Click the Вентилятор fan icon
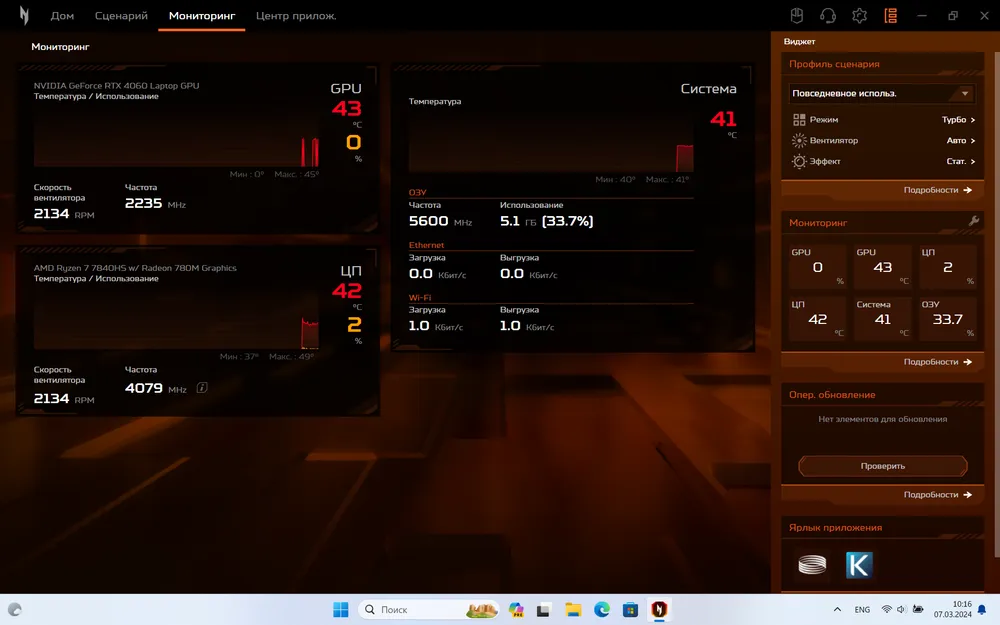The image size is (1000, 625). (x=799, y=140)
